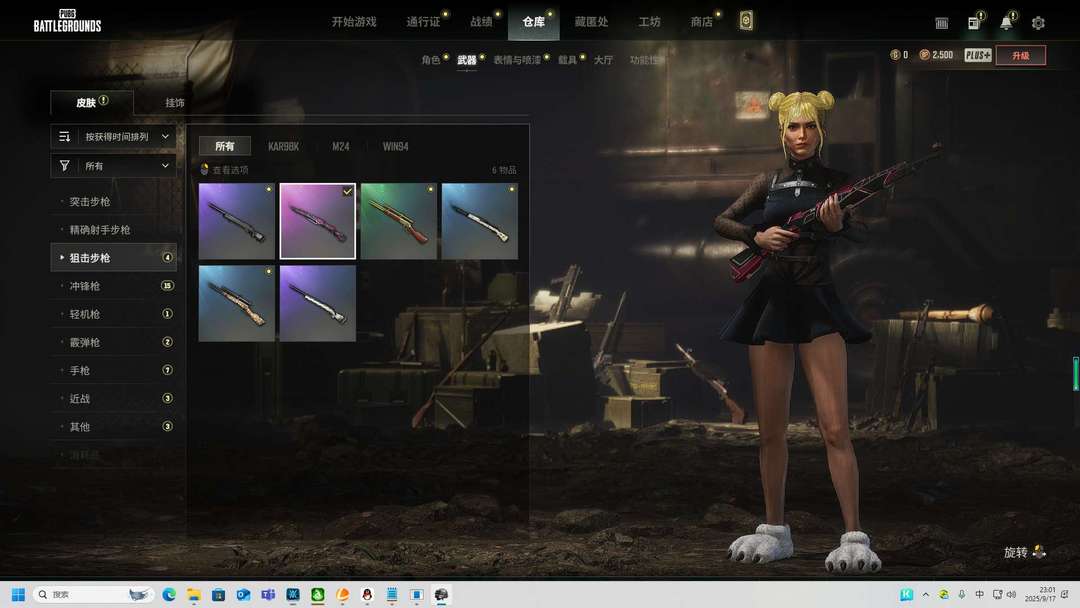Click the red 升级 upgrade button

(x=1021, y=55)
